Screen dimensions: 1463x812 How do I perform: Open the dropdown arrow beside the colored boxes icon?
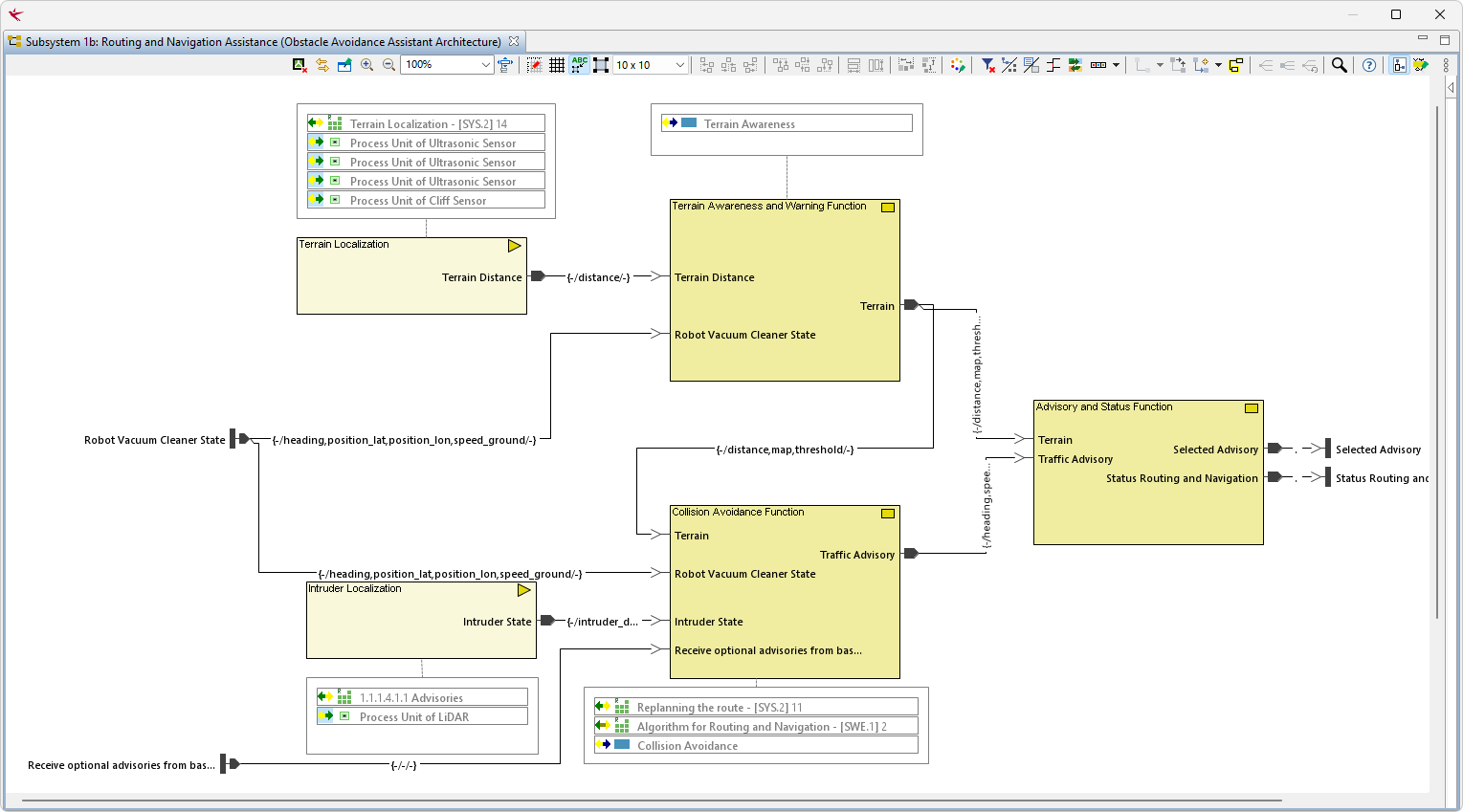point(1116,65)
